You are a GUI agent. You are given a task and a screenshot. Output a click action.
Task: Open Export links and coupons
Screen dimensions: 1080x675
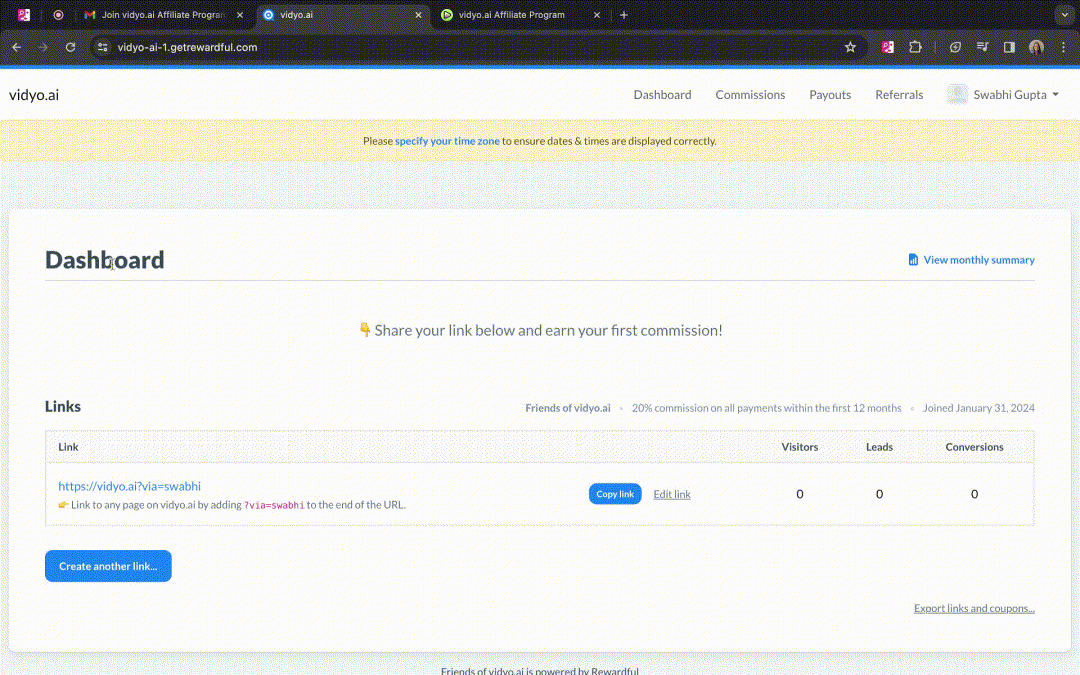click(974, 608)
